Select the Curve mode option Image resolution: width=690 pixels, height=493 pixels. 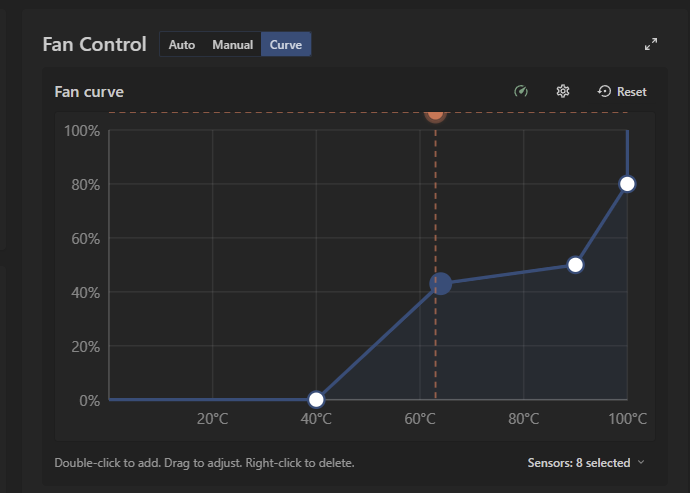point(286,44)
